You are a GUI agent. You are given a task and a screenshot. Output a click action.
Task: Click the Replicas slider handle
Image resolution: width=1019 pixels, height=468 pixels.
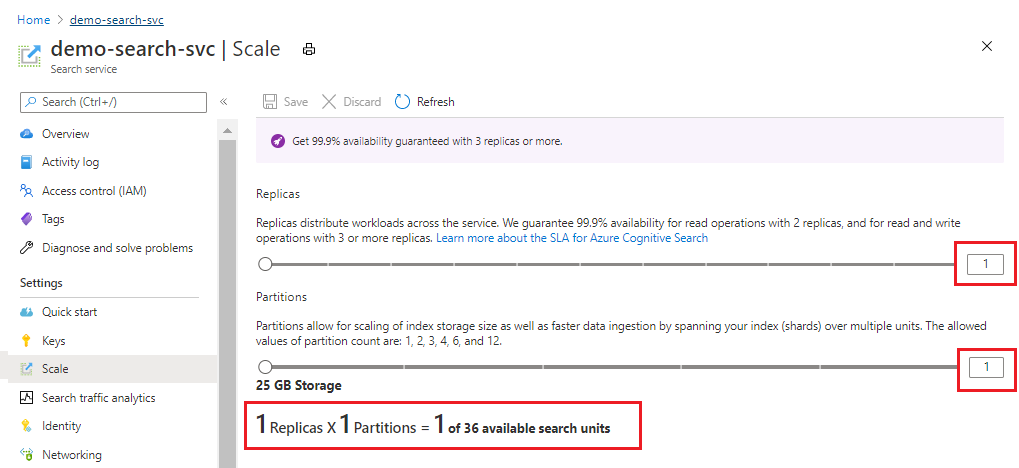[265, 264]
